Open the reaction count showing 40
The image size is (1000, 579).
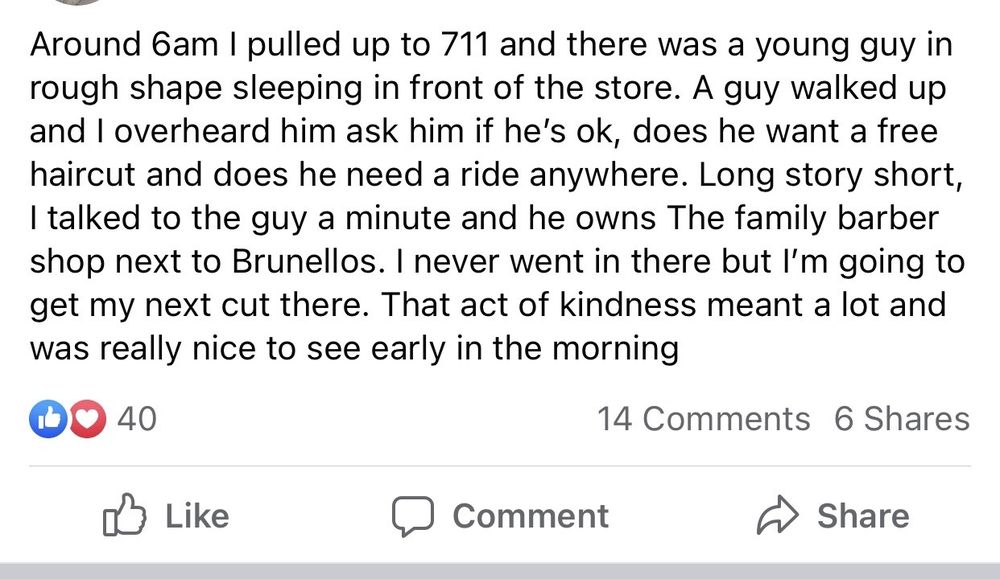[x=137, y=419]
